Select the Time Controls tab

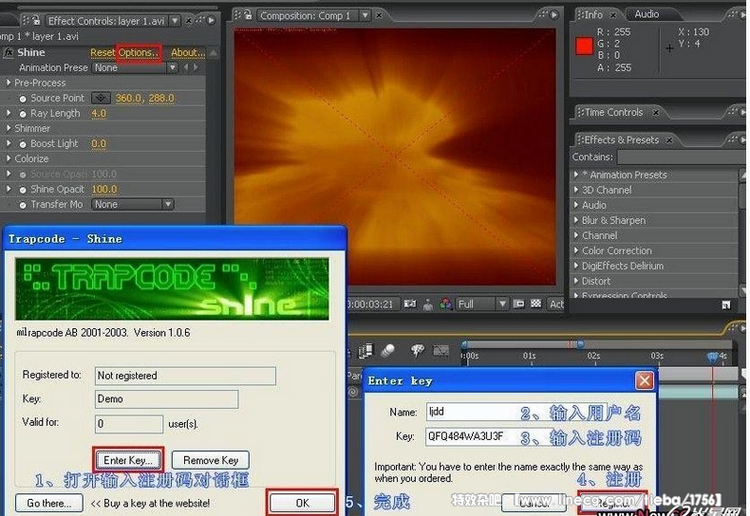click(614, 112)
